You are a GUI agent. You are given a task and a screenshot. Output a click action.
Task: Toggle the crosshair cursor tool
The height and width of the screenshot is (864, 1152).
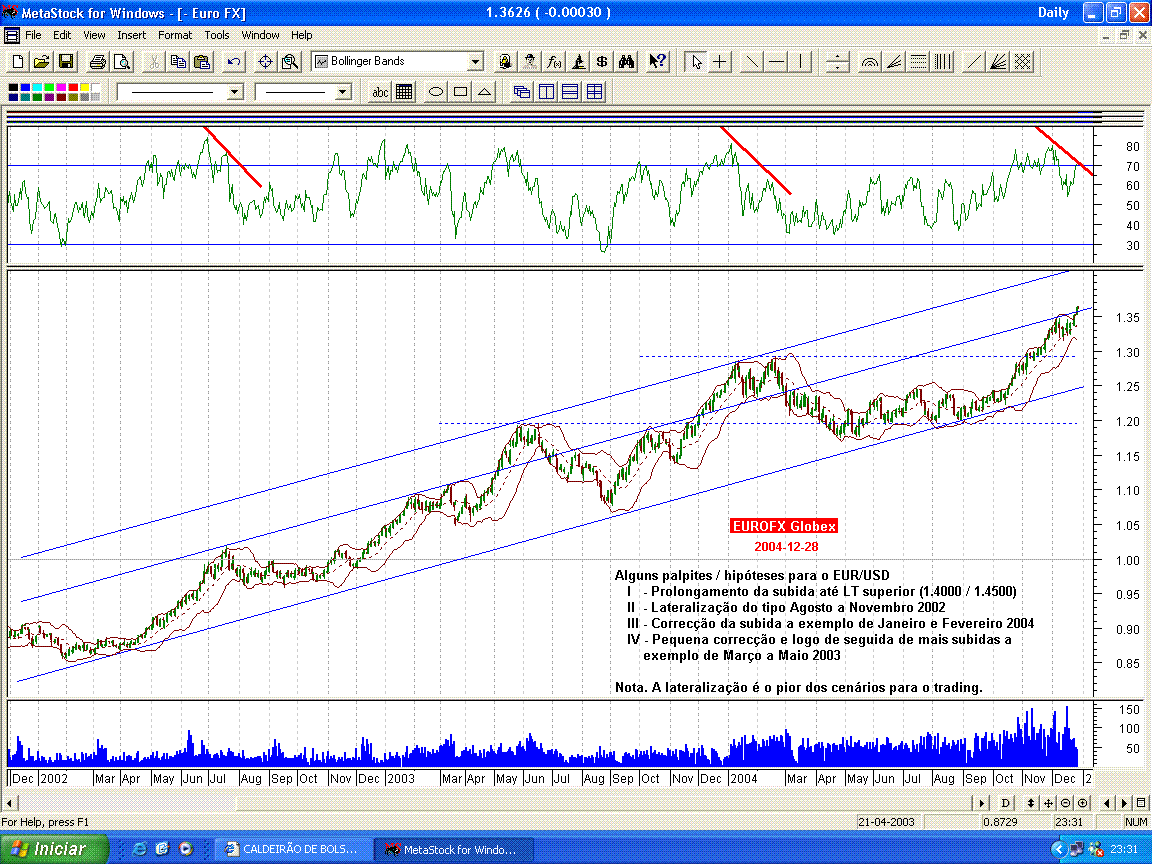[721, 61]
